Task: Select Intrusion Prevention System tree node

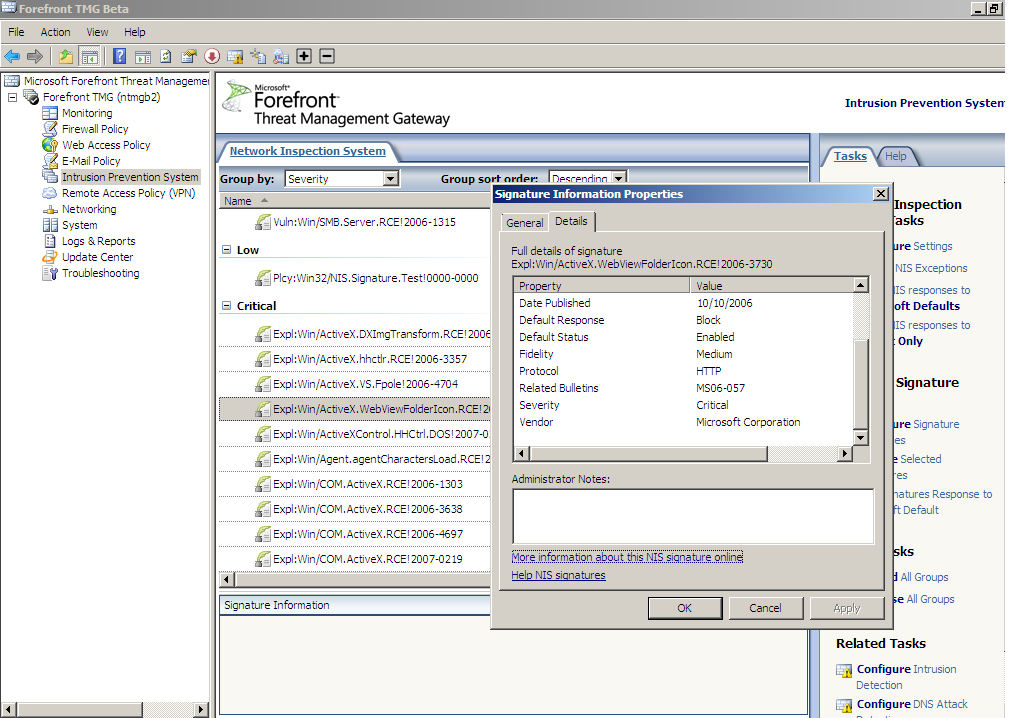Action: tap(129, 177)
